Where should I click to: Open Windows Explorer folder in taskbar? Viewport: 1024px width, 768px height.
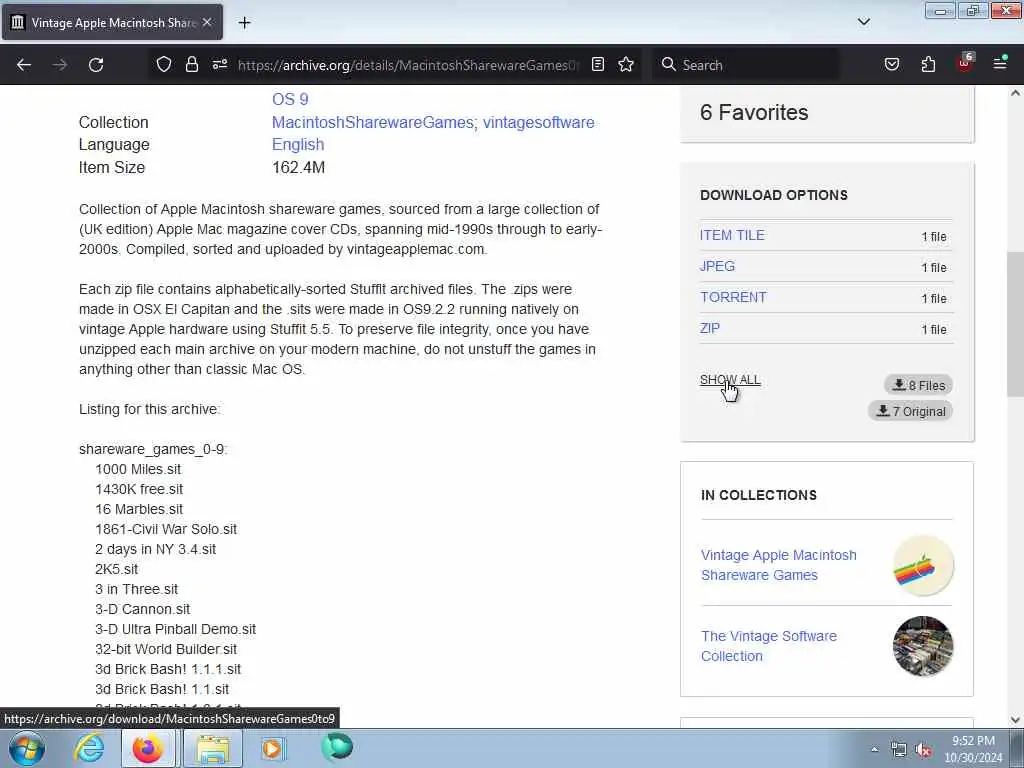pos(213,748)
